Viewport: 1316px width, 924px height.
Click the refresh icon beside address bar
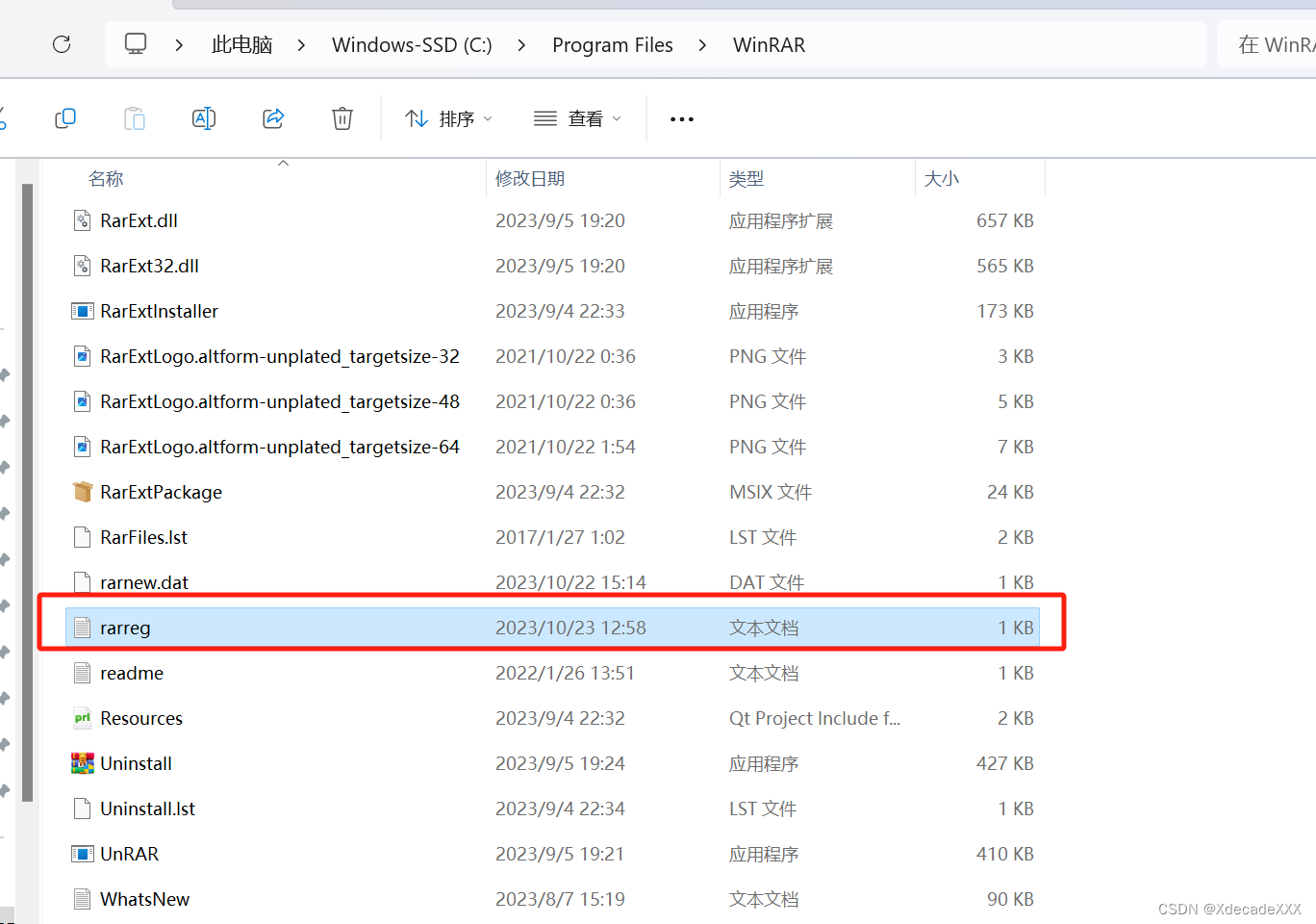(x=62, y=44)
